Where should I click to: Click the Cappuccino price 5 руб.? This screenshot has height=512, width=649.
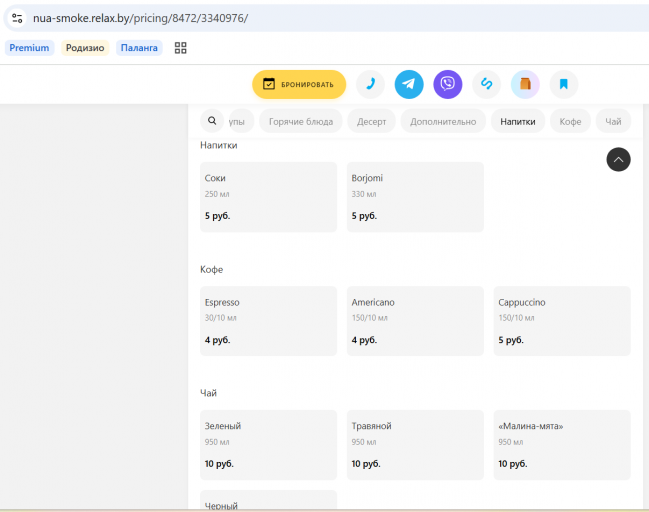pyautogui.click(x=511, y=340)
